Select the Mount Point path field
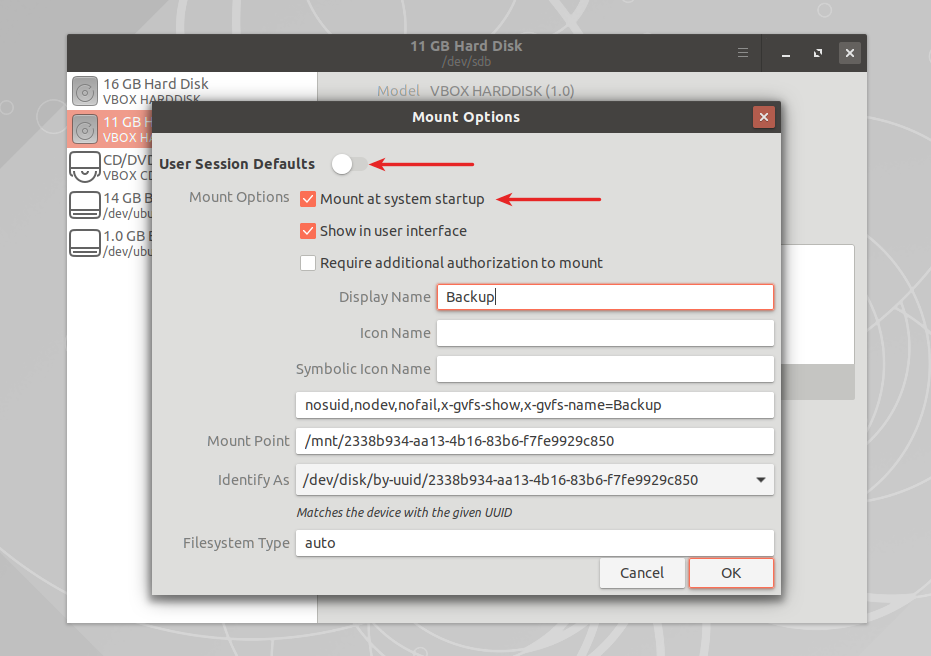Viewport: 931px width, 656px height. tap(534, 441)
